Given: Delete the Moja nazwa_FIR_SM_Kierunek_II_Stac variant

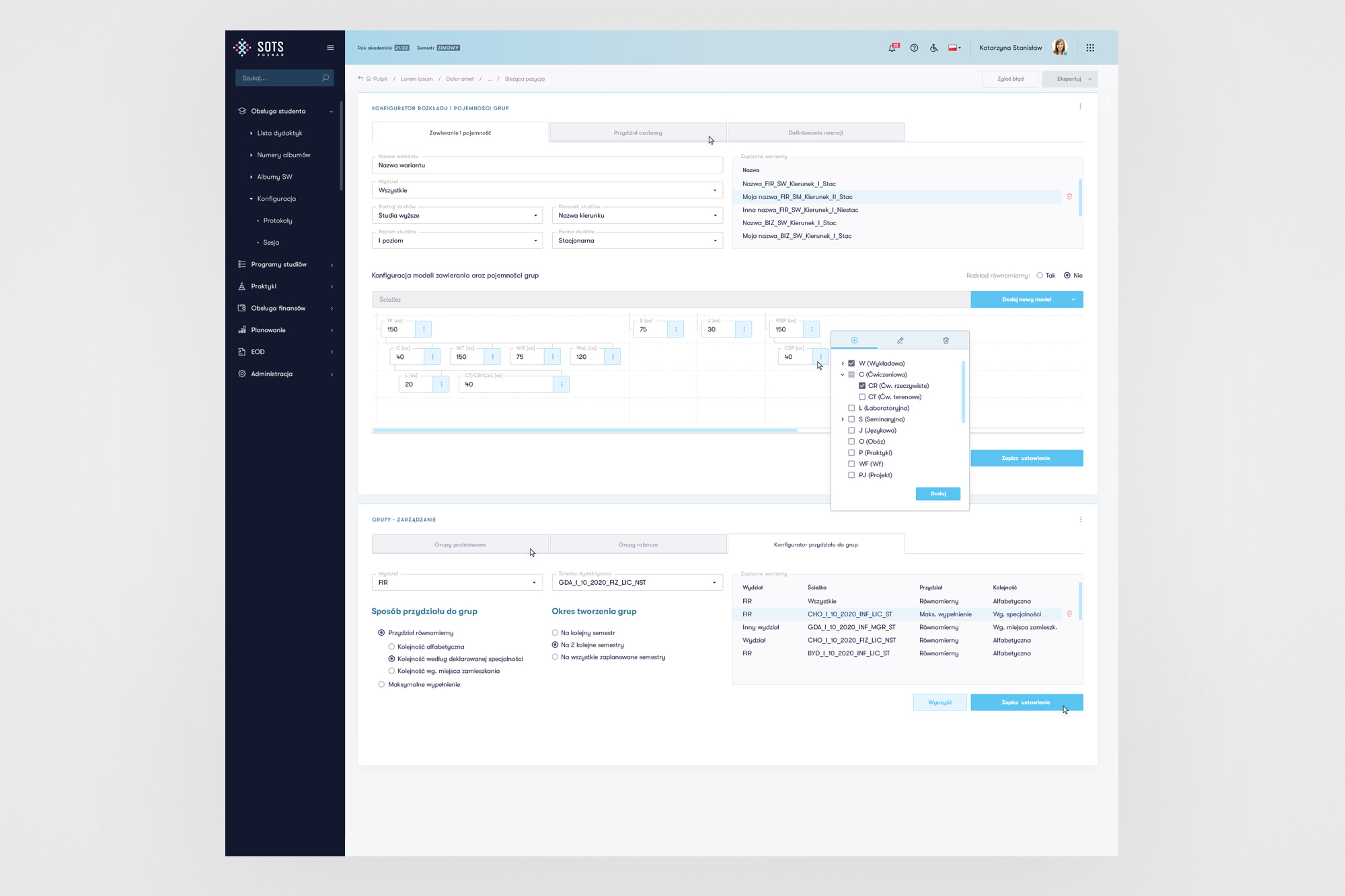Looking at the screenshot, I should click(1069, 196).
